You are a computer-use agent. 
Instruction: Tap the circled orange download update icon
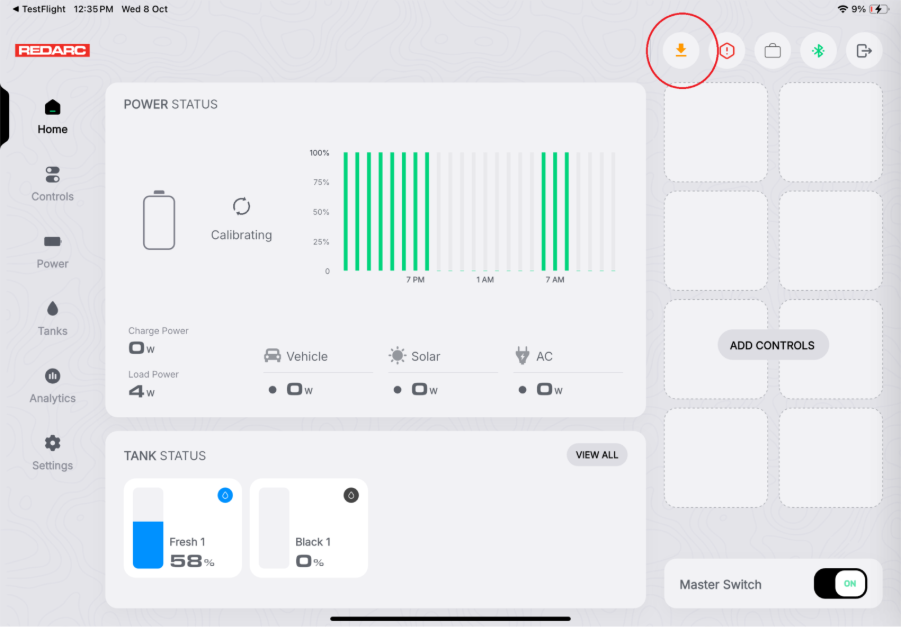(x=681, y=50)
